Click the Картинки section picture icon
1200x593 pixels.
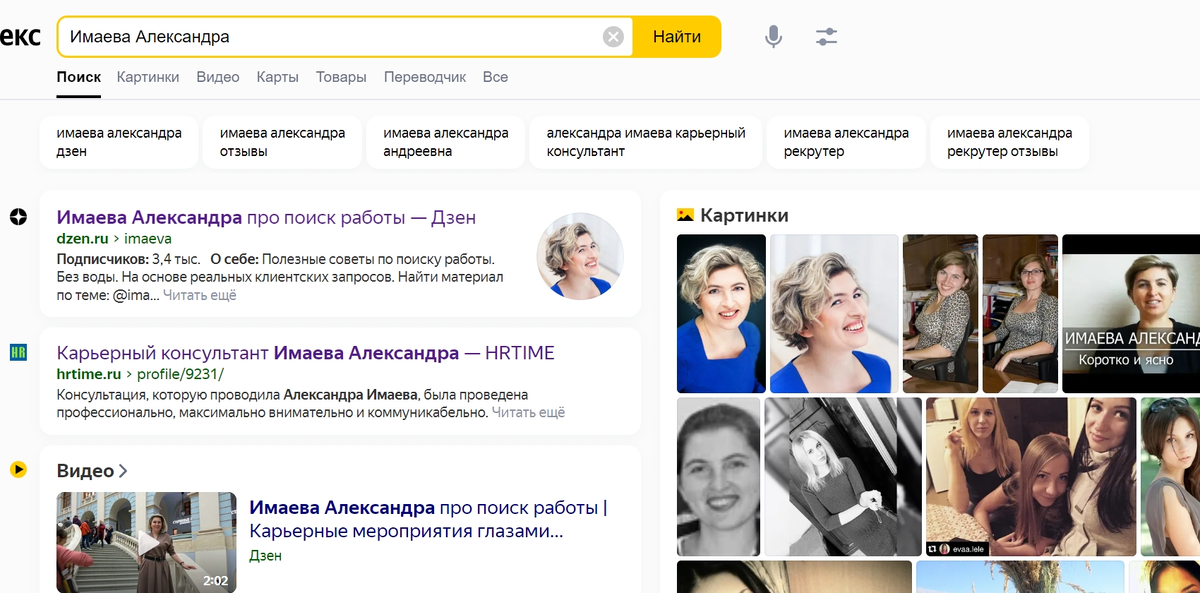pyautogui.click(x=687, y=214)
